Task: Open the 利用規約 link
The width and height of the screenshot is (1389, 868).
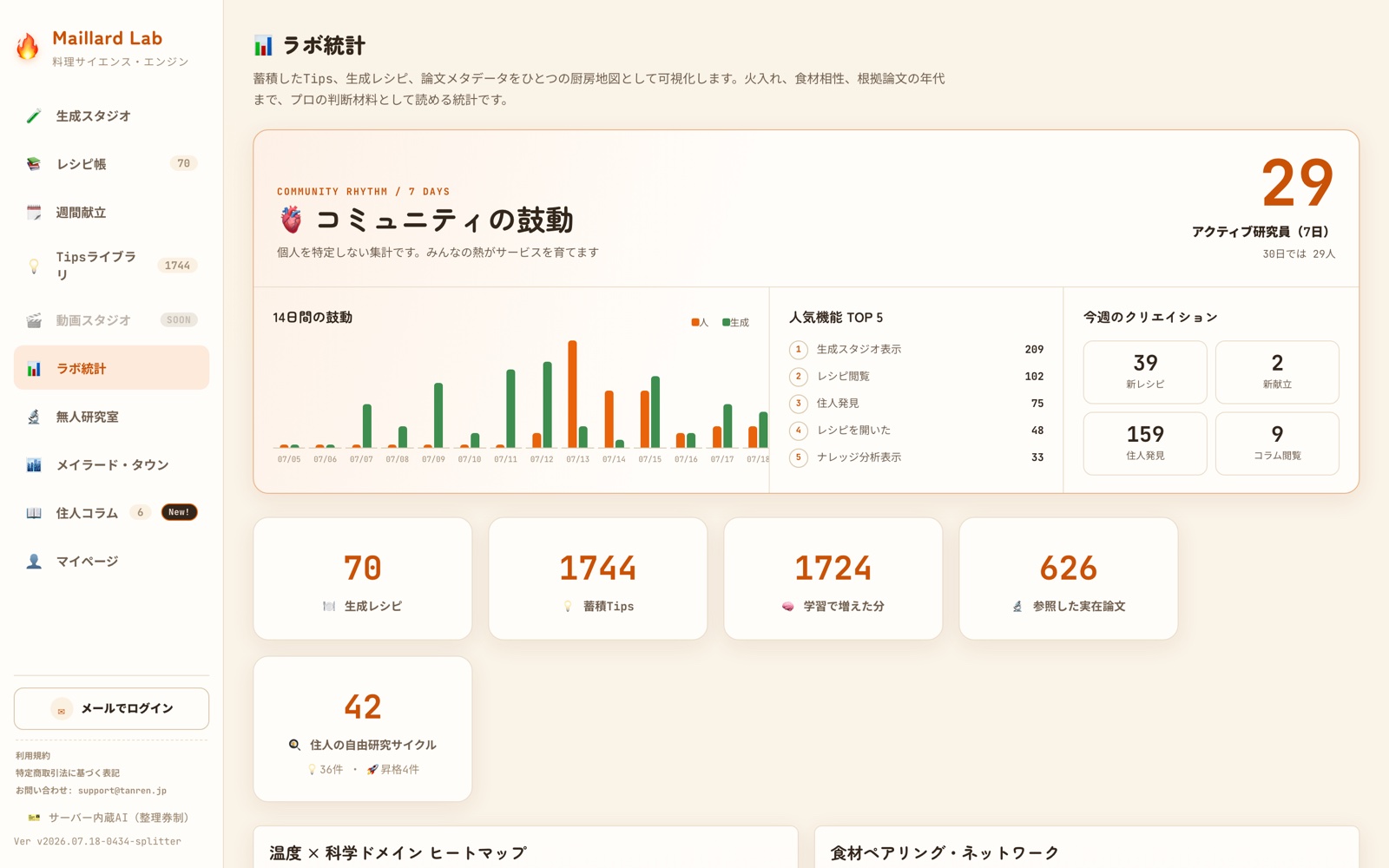Action: (33, 756)
